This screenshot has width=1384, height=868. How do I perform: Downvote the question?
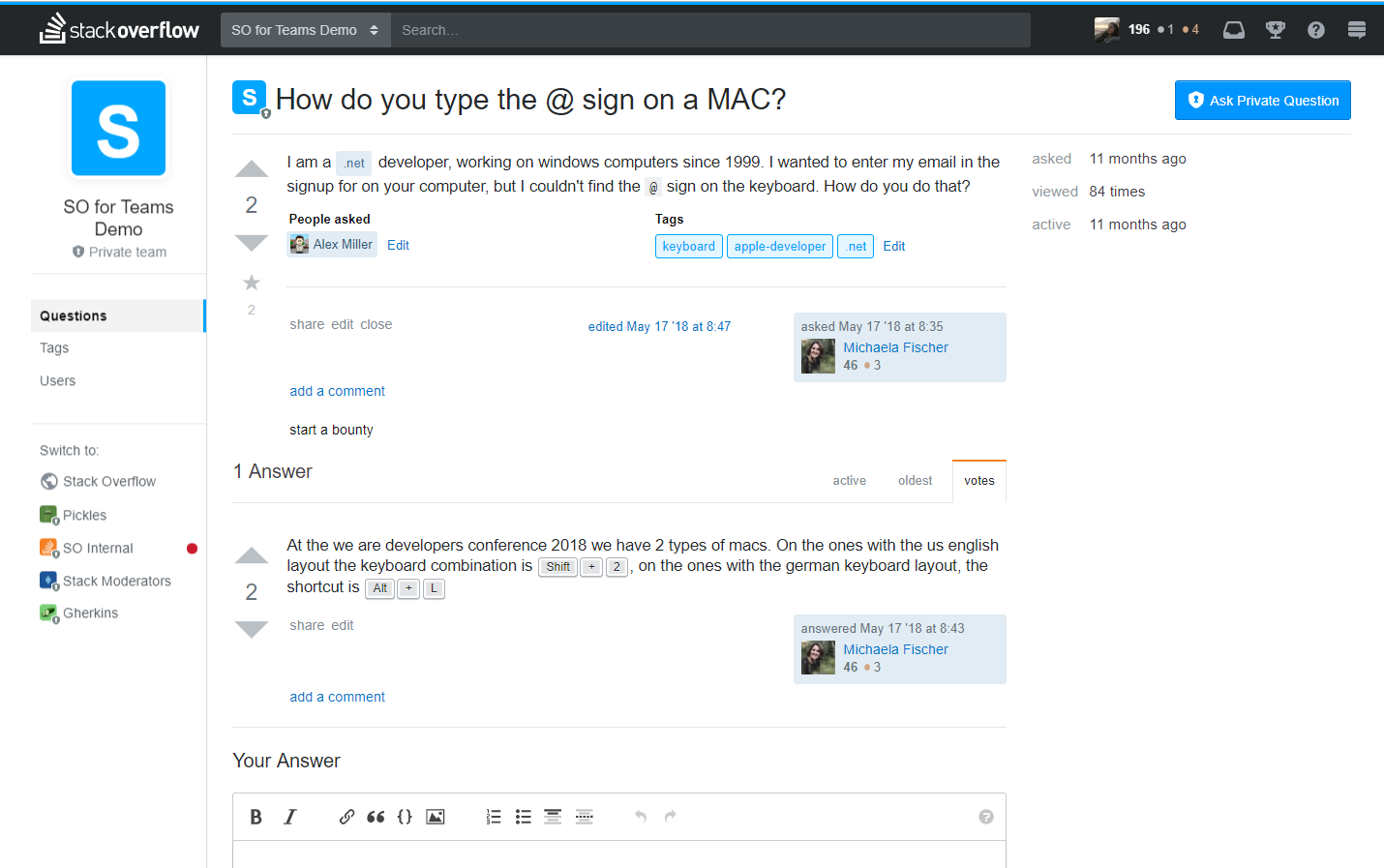(252, 243)
